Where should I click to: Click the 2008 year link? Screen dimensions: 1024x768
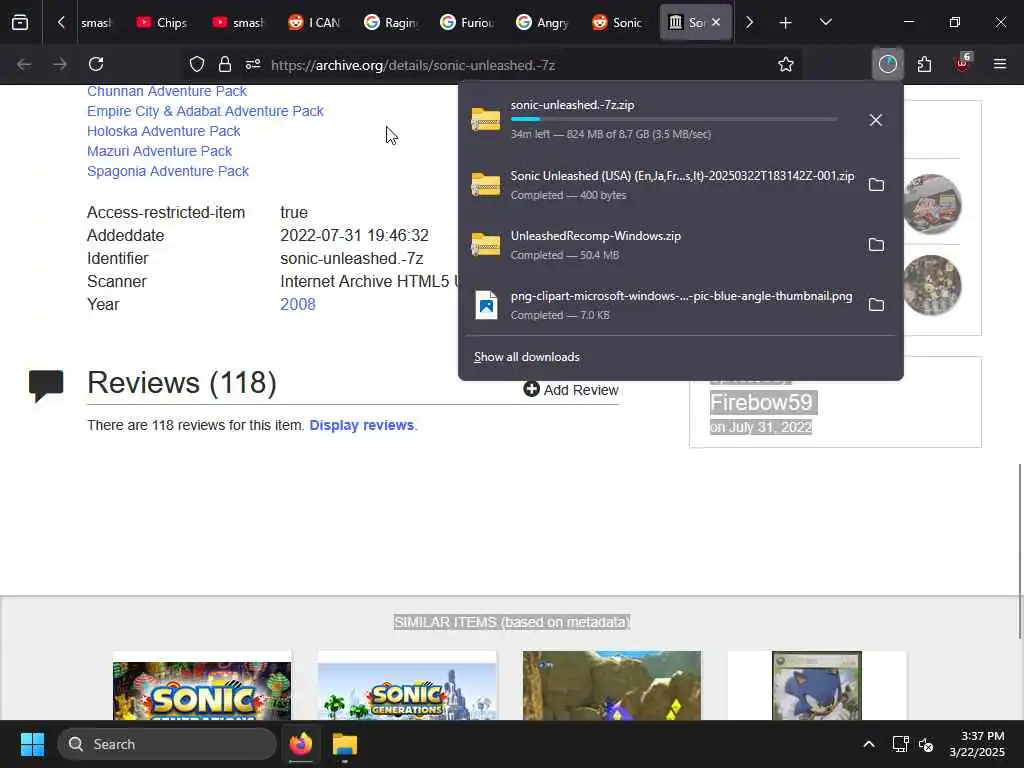[298, 304]
